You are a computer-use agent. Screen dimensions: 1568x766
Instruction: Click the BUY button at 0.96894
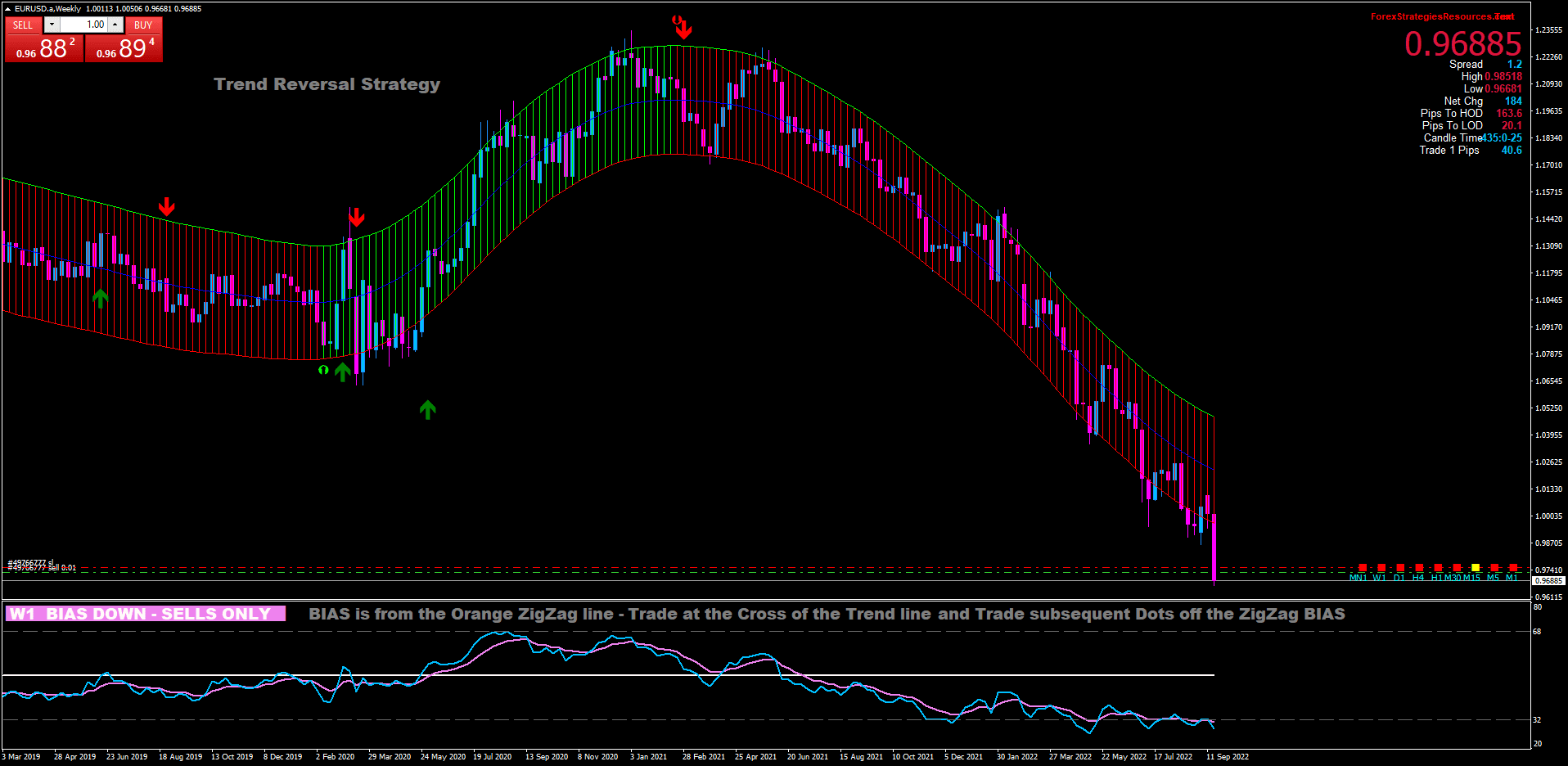click(x=124, y=47)
